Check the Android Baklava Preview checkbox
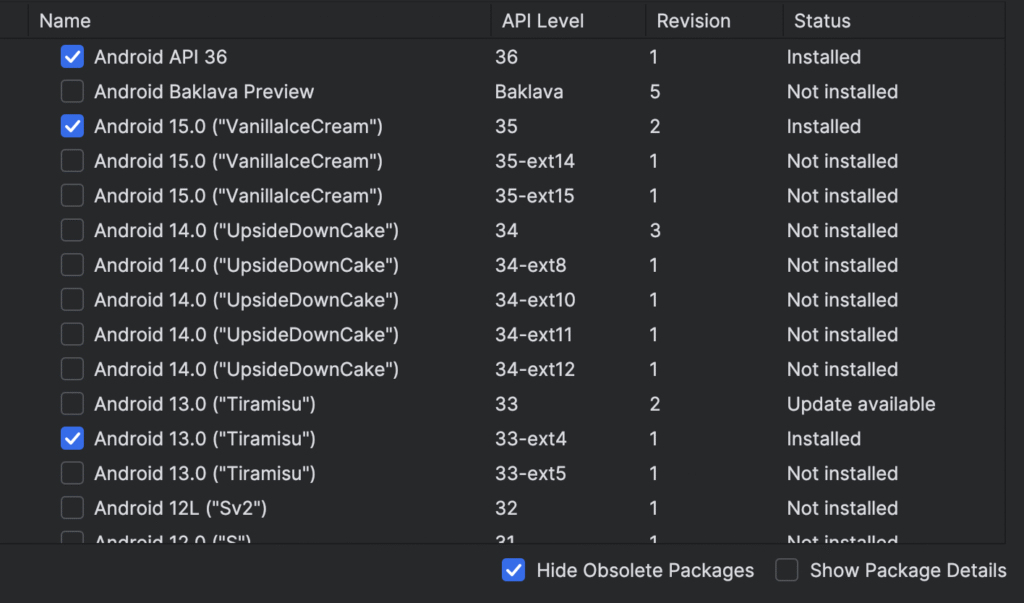The width and height of the screenshot is (1024, 603). pyautogui.click(x=72, y=92)
